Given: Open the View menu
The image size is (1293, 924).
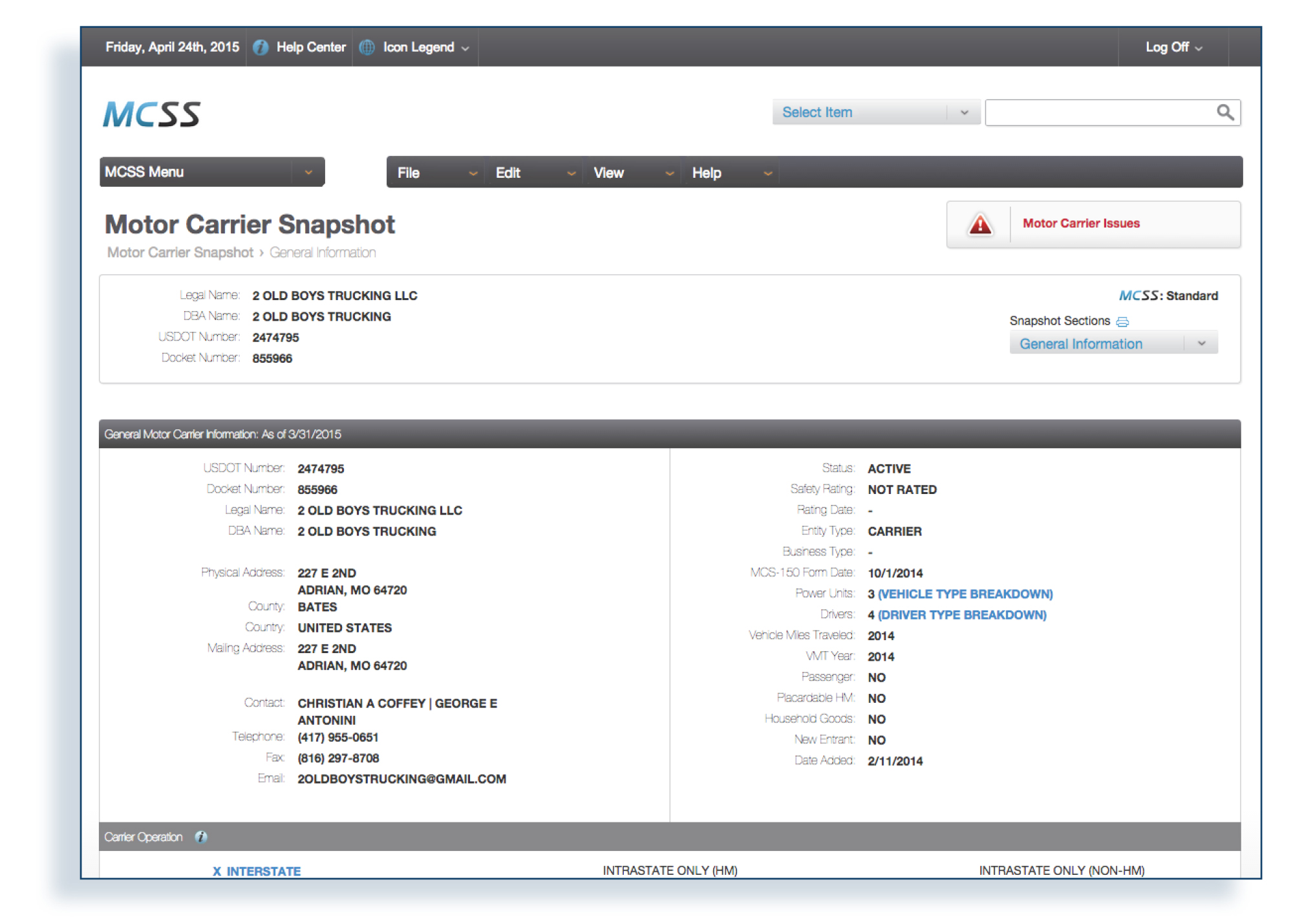Looking at the screenshot, I should pyautogui.click(x=633, y=173).
